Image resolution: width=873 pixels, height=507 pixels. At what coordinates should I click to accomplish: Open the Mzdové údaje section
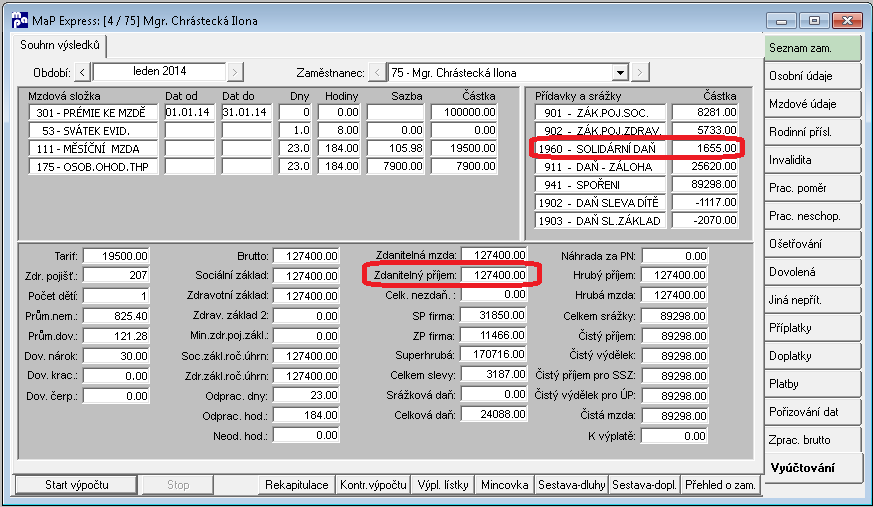pyautogui.click(x=812, y=104)
